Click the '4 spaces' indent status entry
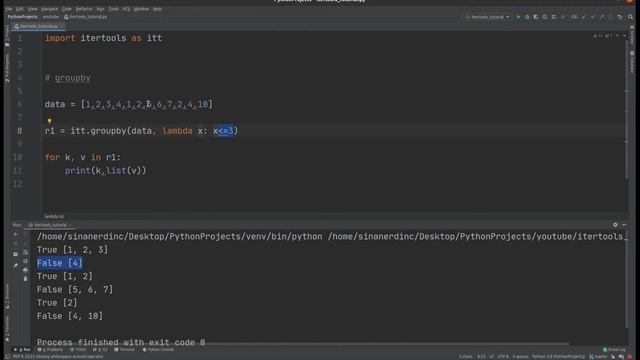 520,357
